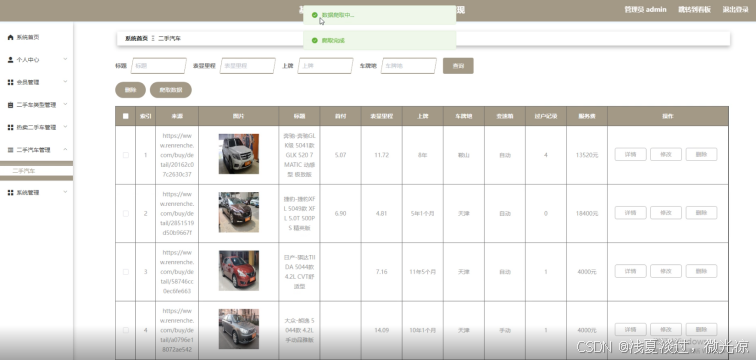Expand the 个人中心 menu chevron
The image size is (756, 361).
pyautogui.click(x=66, y=59)
